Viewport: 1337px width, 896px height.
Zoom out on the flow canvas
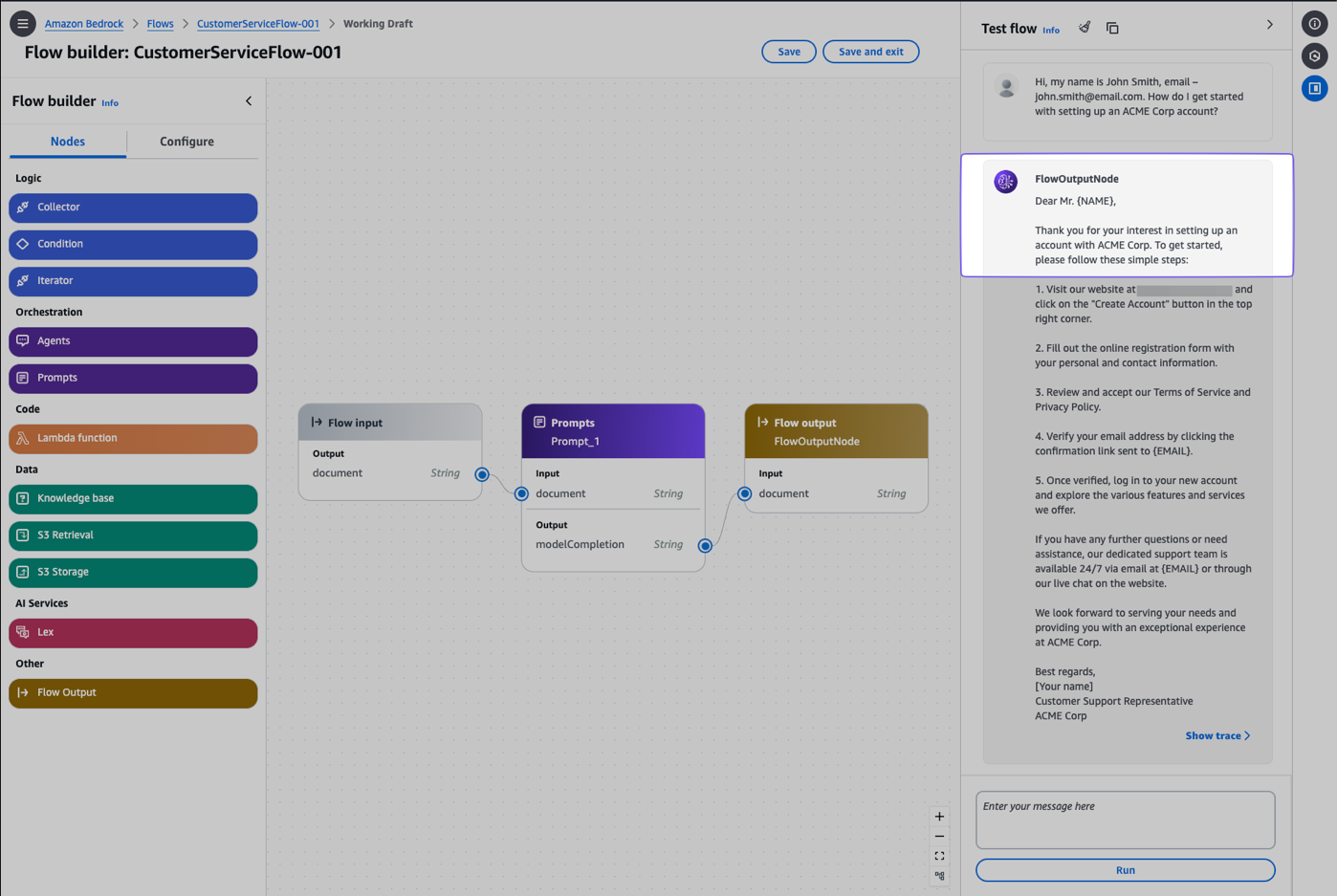(939, 837)
